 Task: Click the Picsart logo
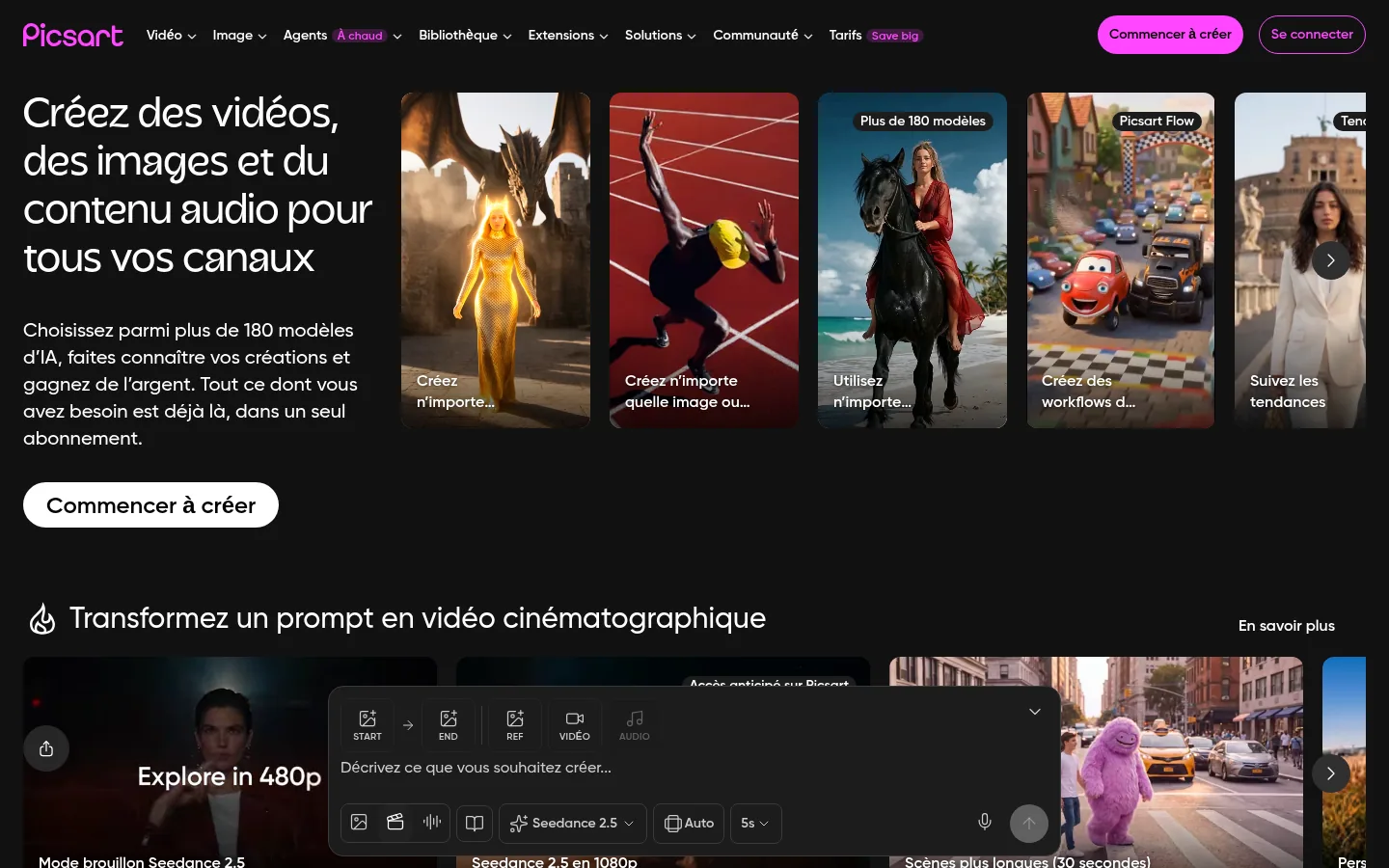(73, 35)
